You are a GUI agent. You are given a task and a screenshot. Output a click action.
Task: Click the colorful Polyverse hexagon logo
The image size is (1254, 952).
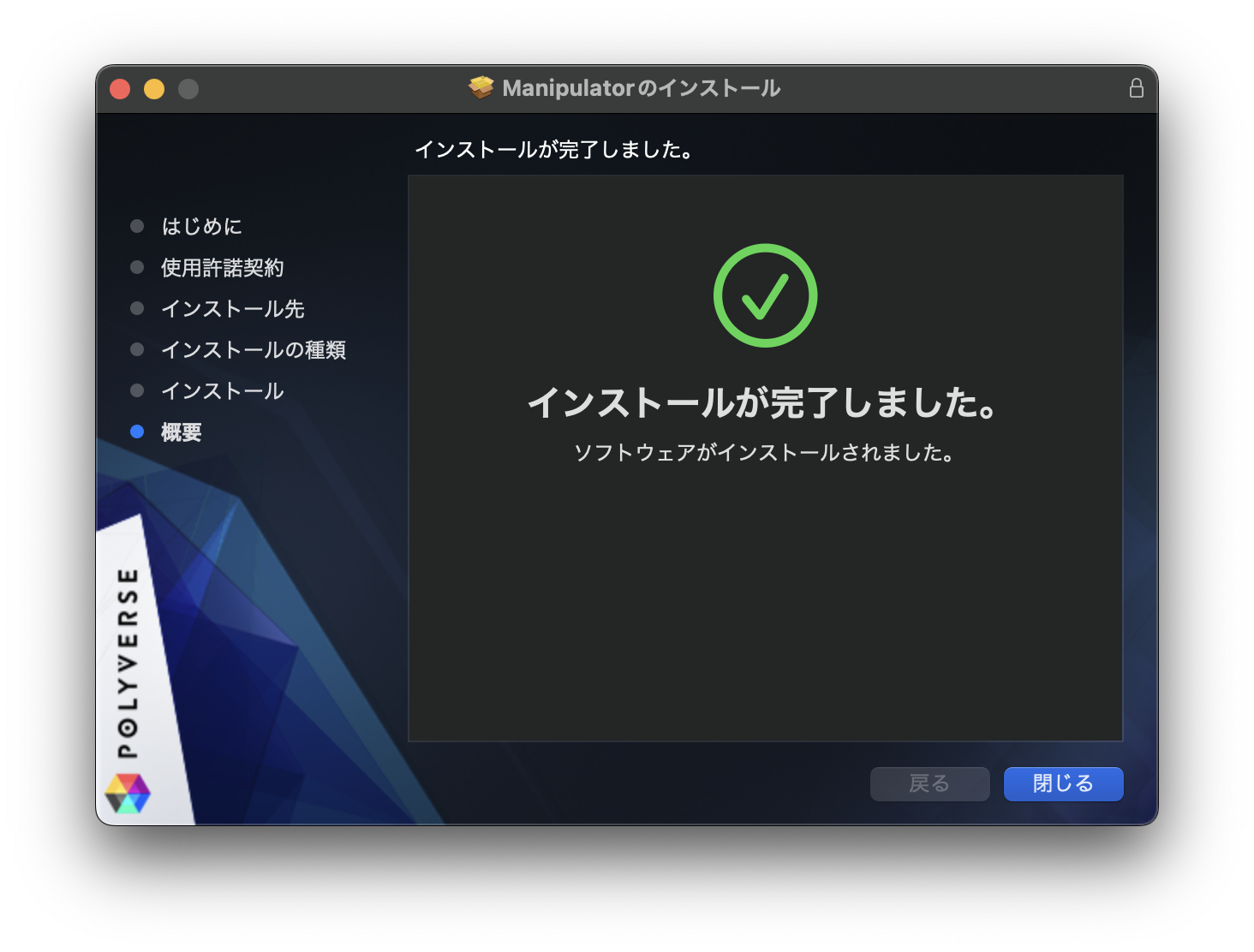(x=128, y=793)
